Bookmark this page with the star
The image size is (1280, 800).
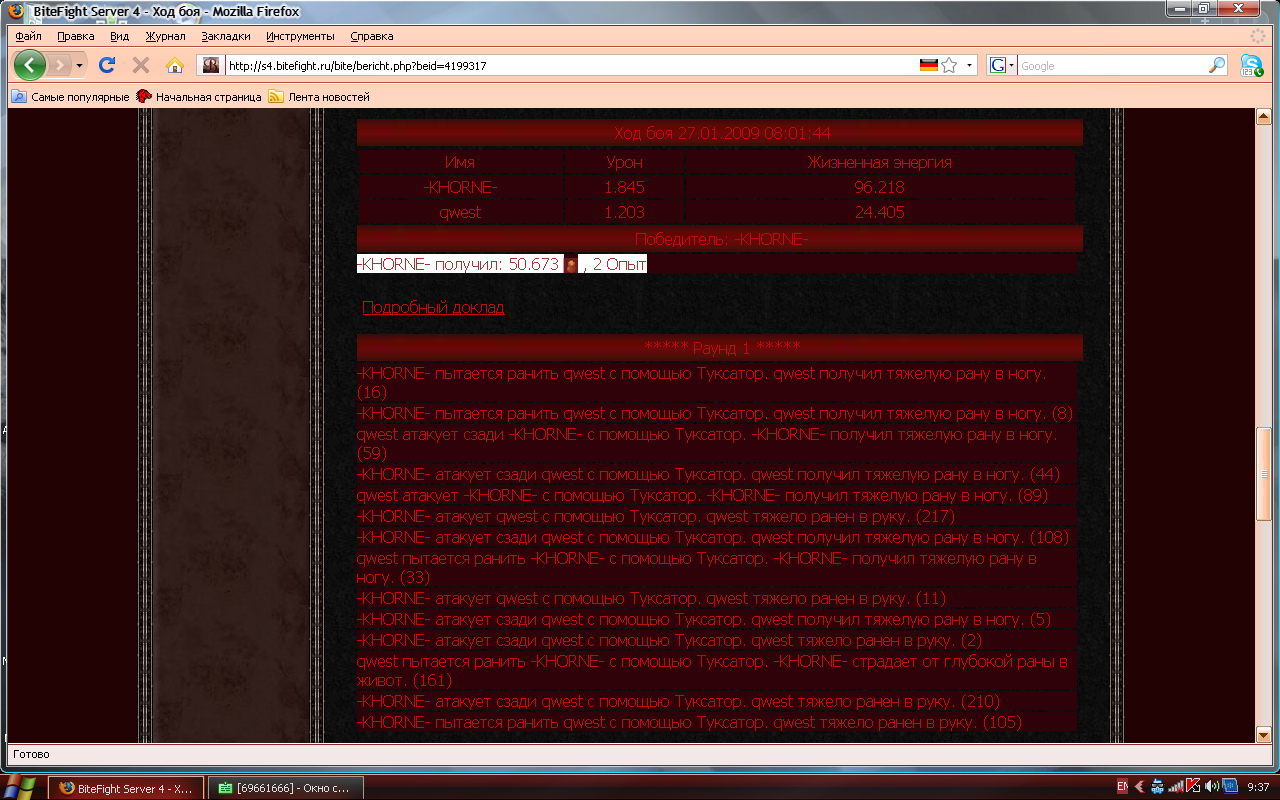[x=949, y=66]
